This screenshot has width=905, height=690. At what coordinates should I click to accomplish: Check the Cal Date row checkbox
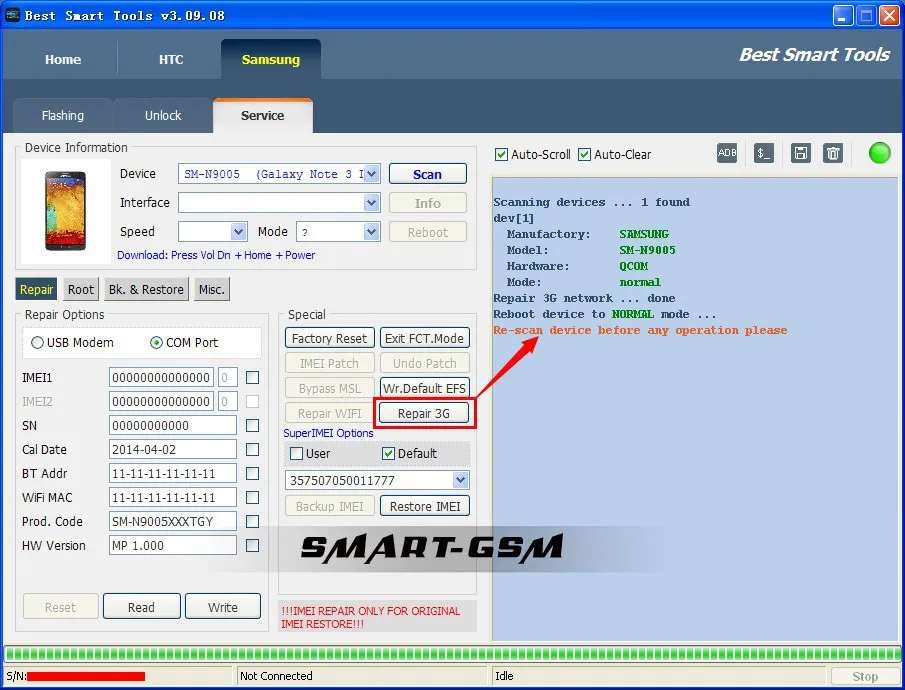tap(252, 449)
